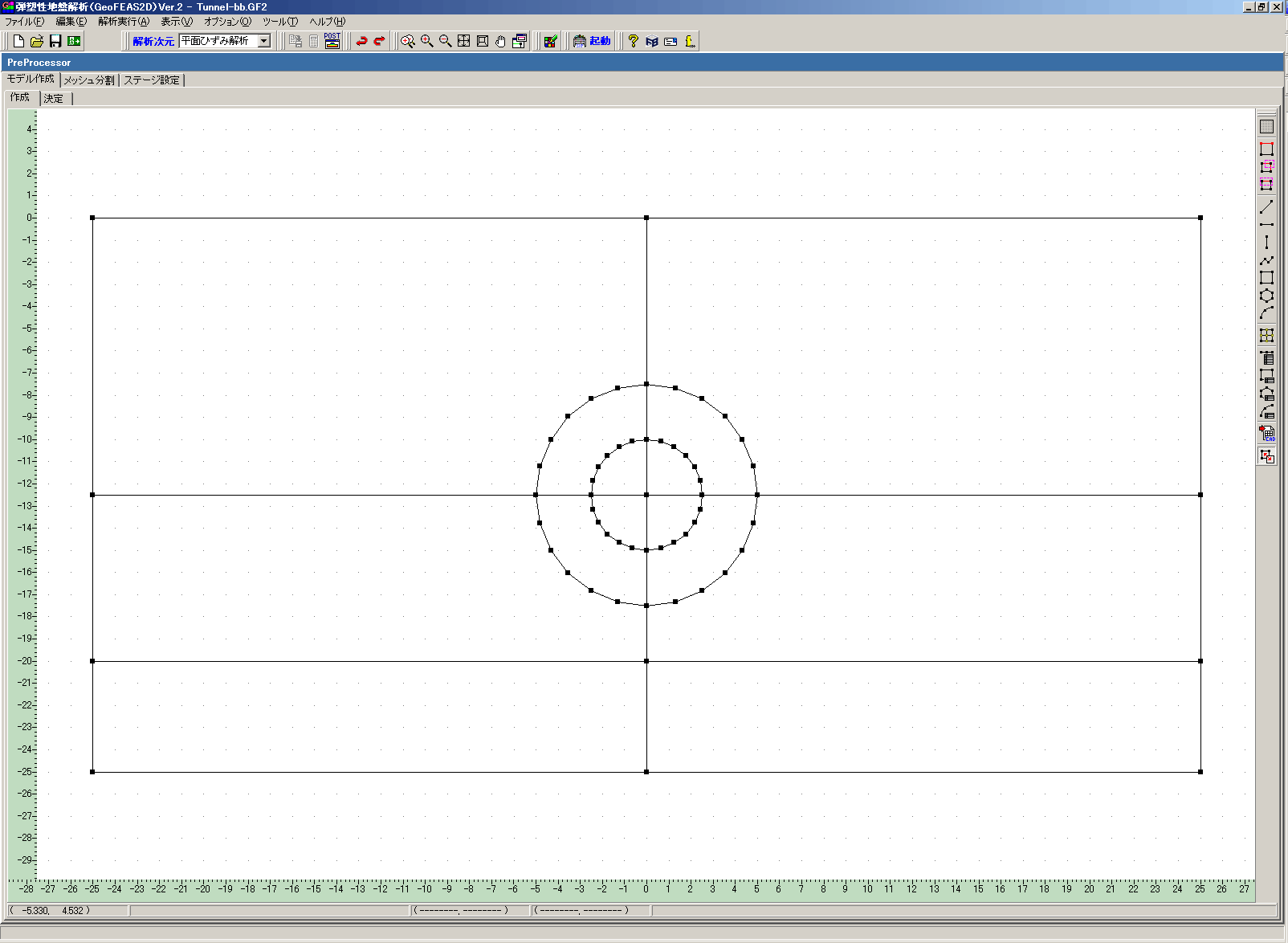Select the zoom window magnifier tool
This screenshot has height=943, width=1288.
click(x=408, y=41)
